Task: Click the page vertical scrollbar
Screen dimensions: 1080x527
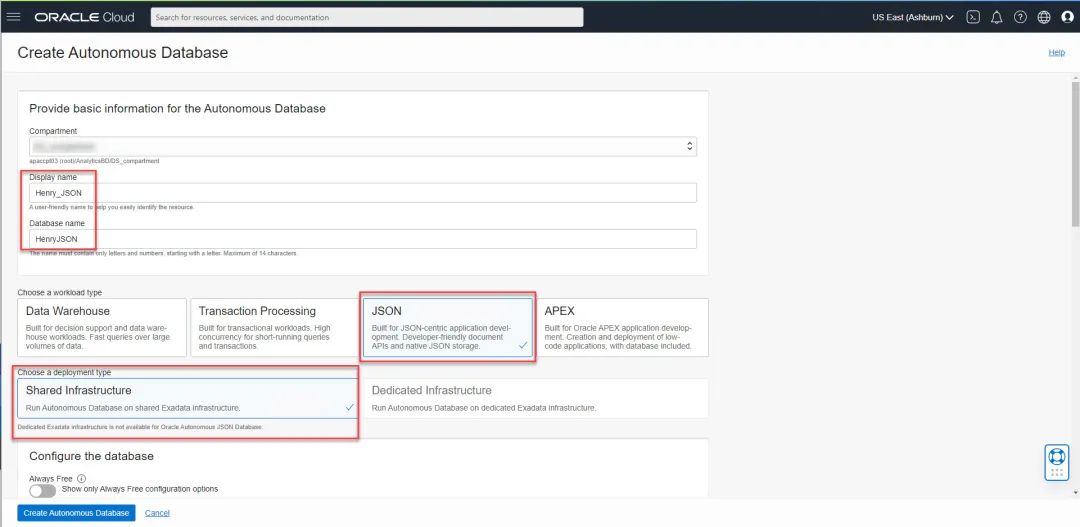Action: [x=1075, y=154]
